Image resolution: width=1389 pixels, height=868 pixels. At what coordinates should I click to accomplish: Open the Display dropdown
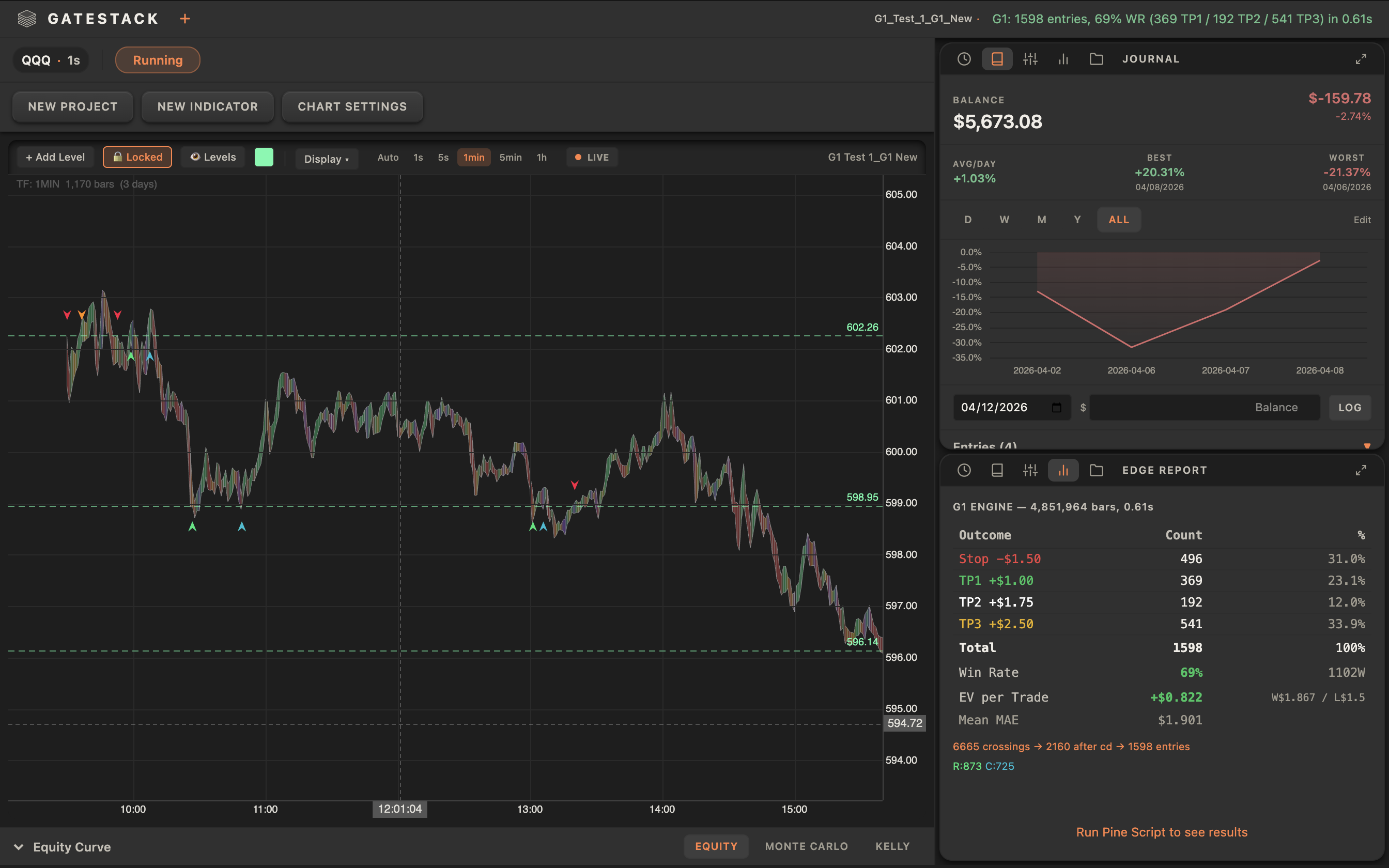(326, 159)
